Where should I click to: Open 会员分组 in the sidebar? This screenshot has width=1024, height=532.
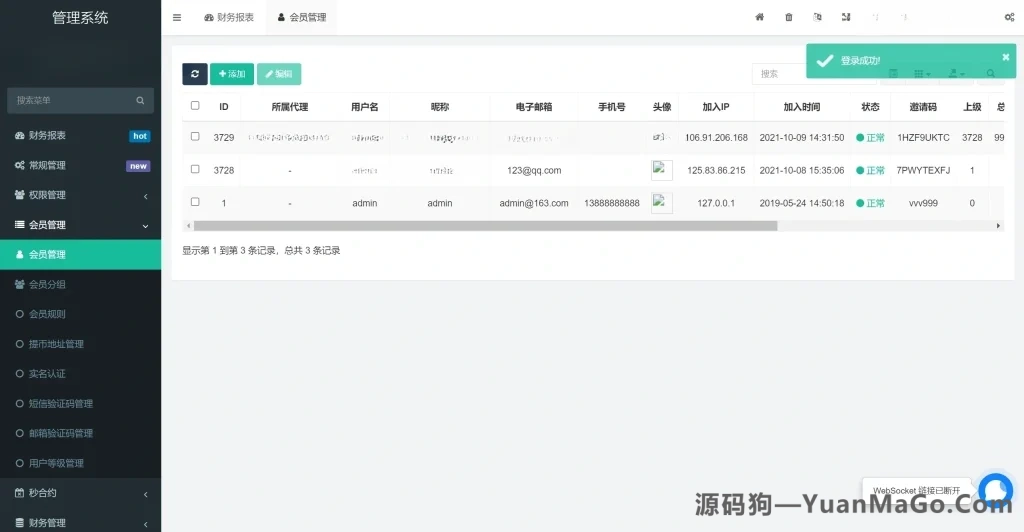80,285
